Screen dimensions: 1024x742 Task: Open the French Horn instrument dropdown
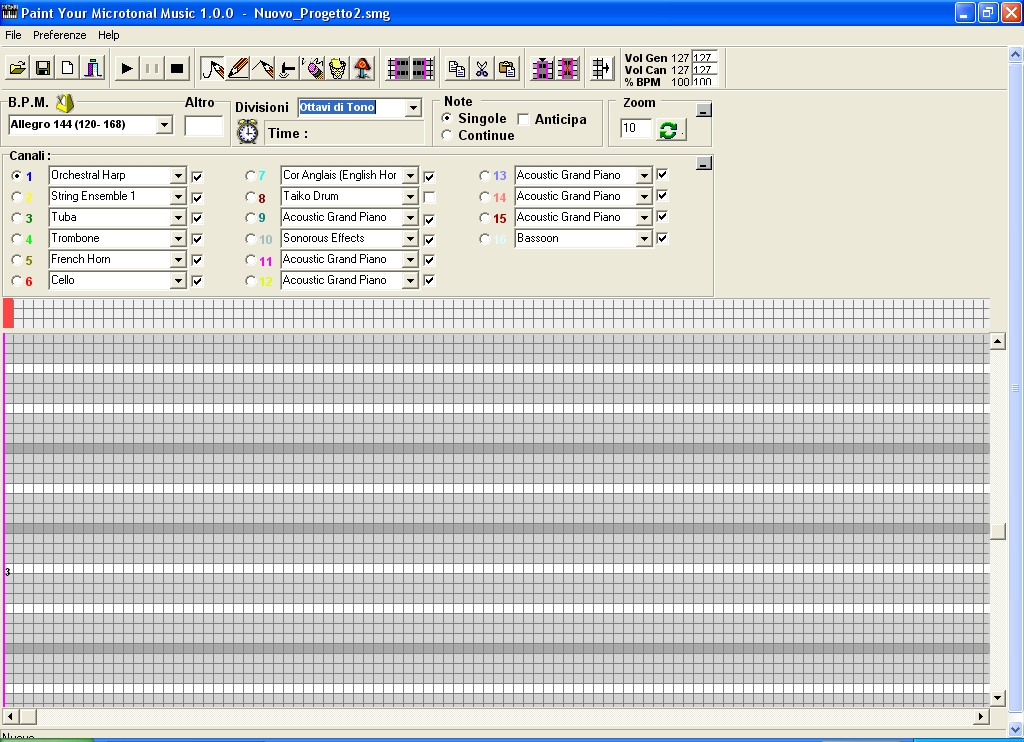pyautogui.click(x=178, y=259)
